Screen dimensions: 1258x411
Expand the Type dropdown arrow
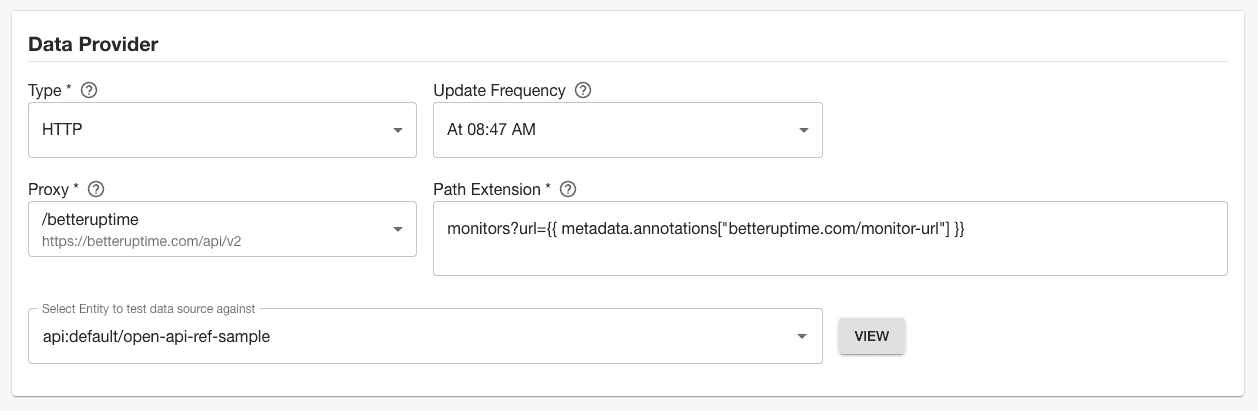tap(397, 130)
